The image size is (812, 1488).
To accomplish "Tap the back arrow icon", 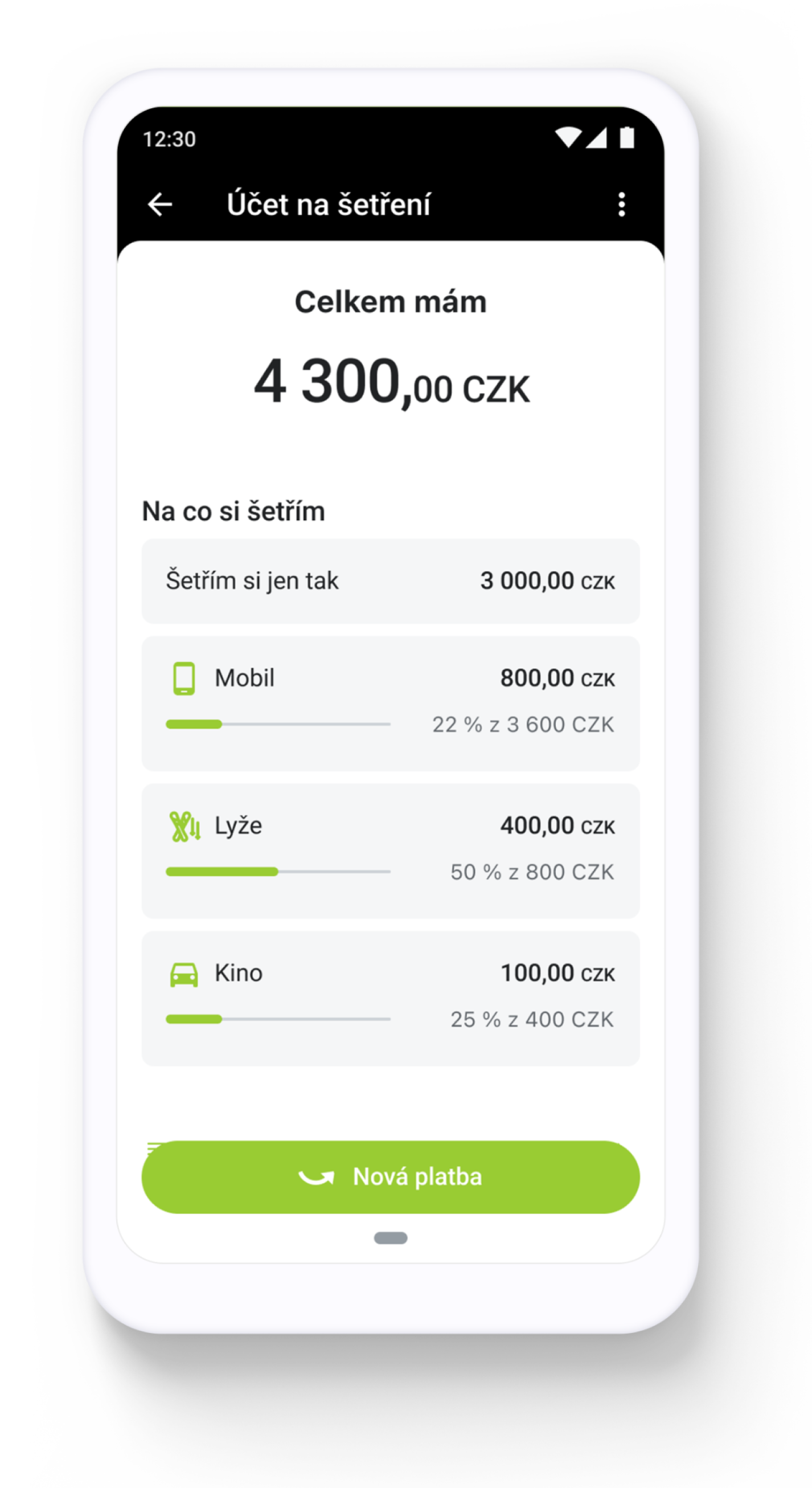I will (x=160, y=205).
